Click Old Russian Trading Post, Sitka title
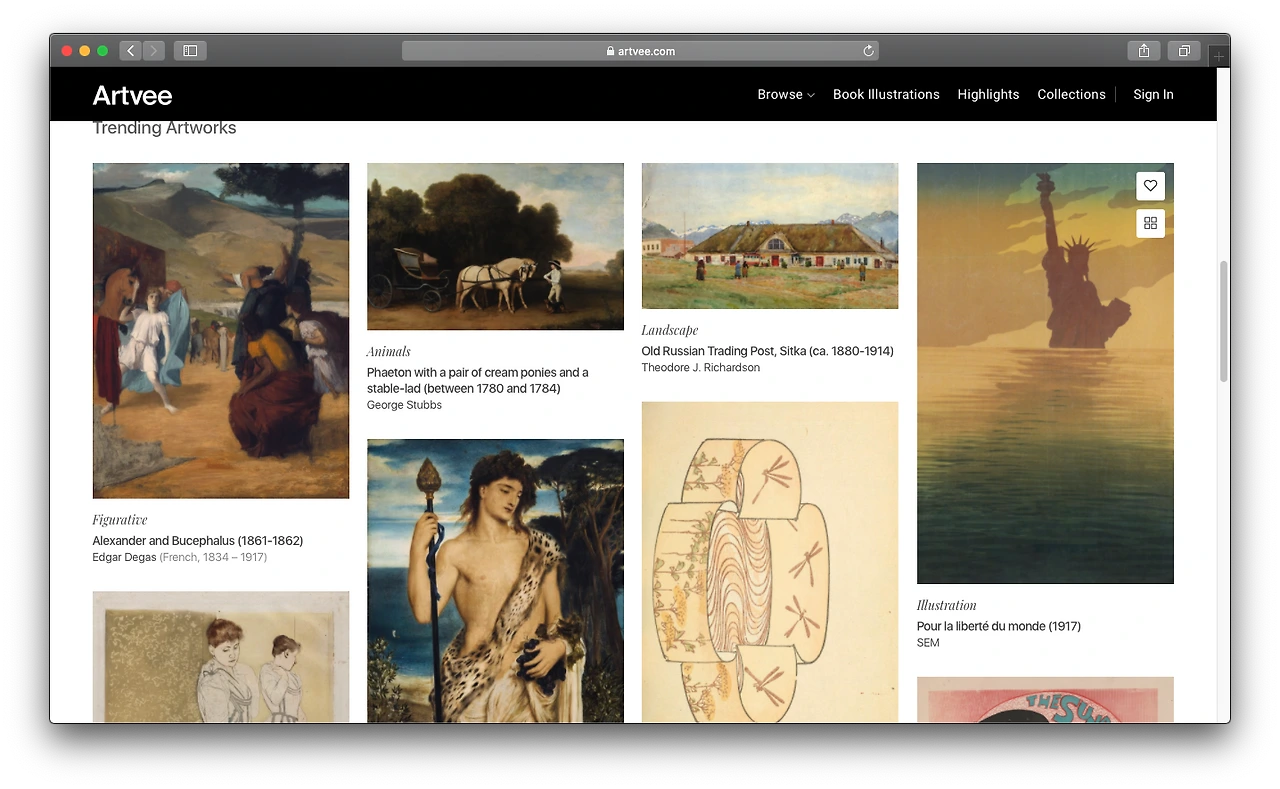1280x789 pixels. [768, 351]
